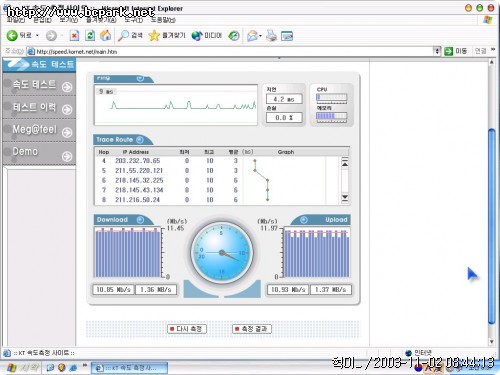This screenshot has height=375, width=500.
Task: Click the memory usage bar meter
Action: (x=331, y=116)
